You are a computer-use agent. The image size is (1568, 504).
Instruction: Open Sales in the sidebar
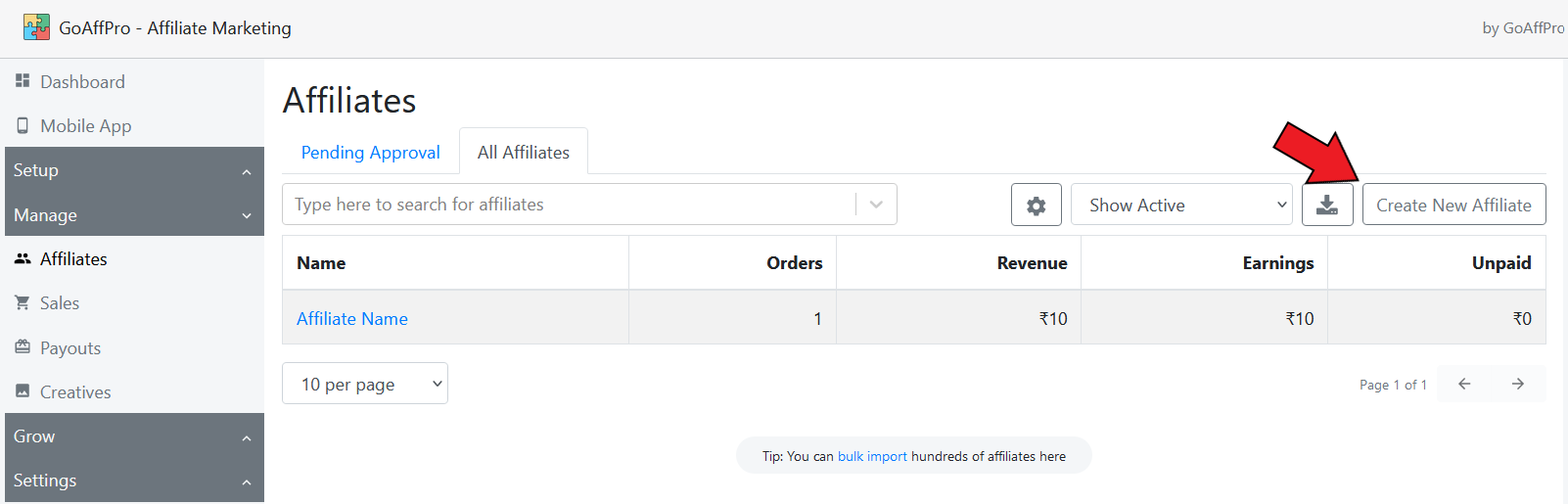tap(60, 303)
